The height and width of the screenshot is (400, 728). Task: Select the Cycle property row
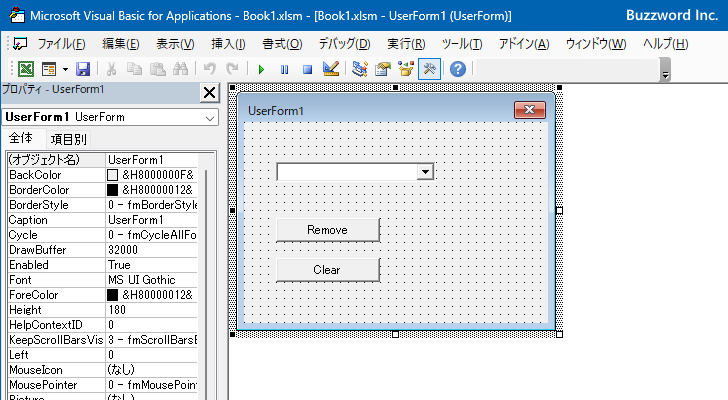(102, 235)
